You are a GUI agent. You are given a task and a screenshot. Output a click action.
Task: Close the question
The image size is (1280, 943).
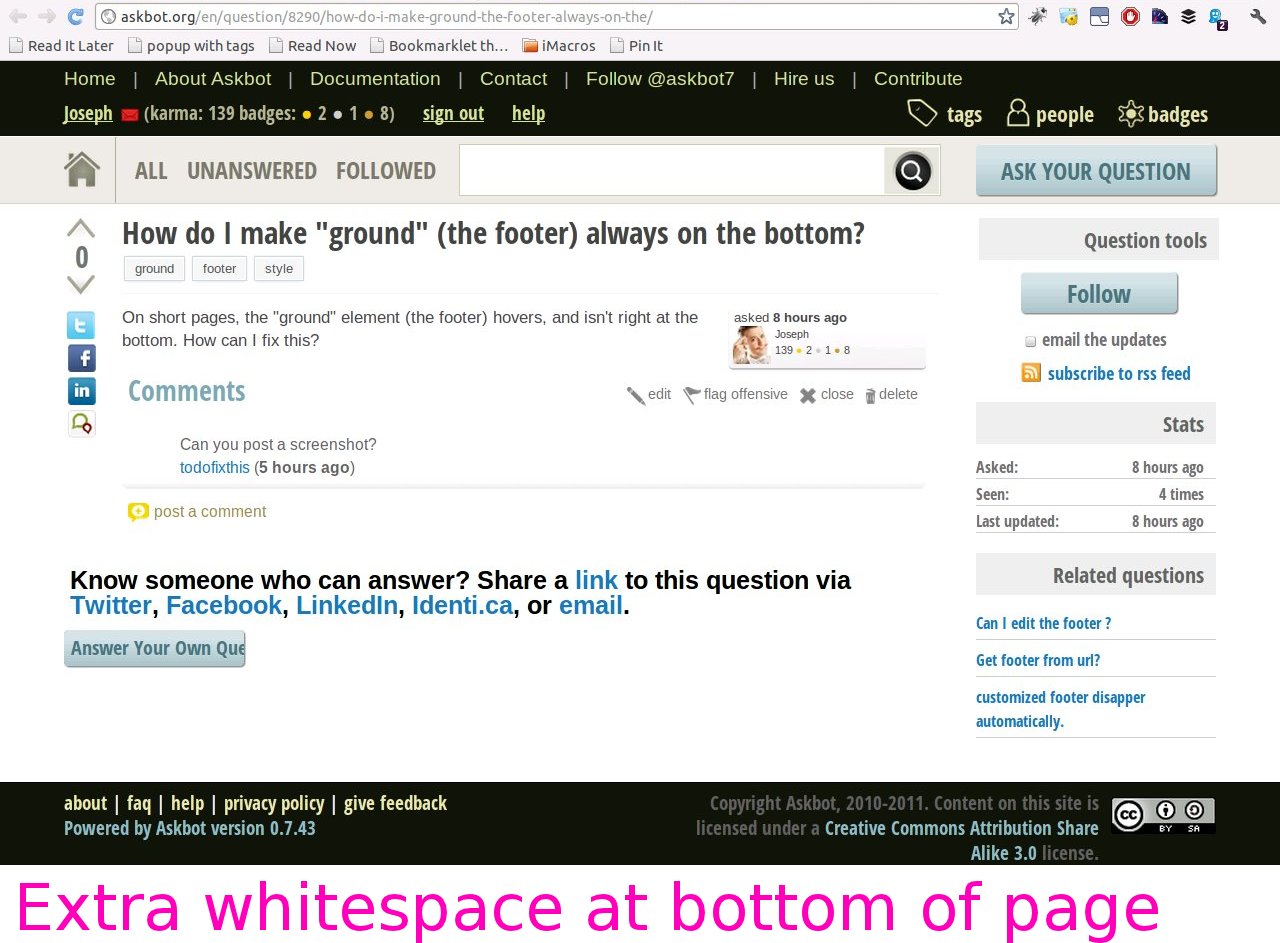[826, 395]
